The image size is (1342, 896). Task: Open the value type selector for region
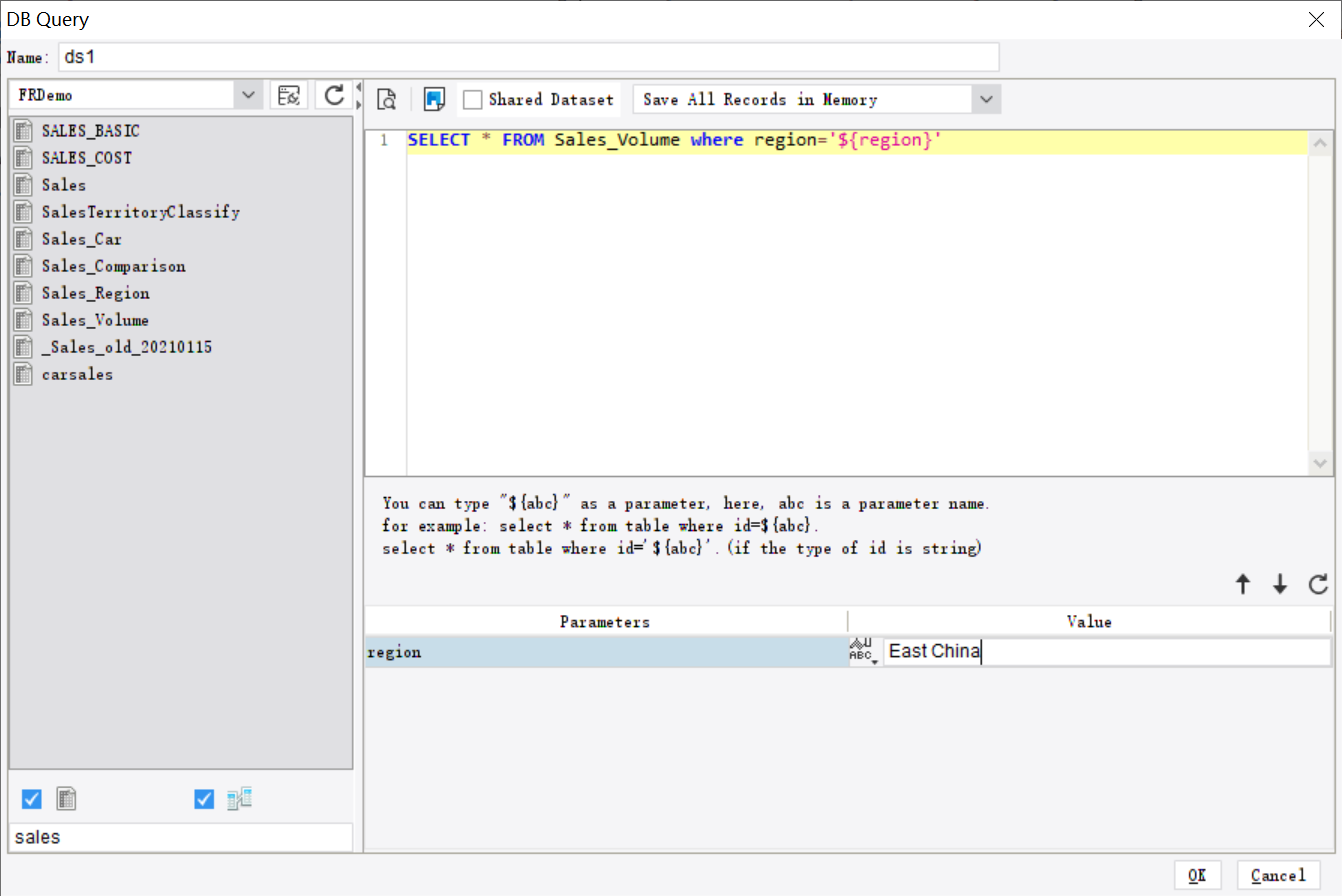(863, 652)
